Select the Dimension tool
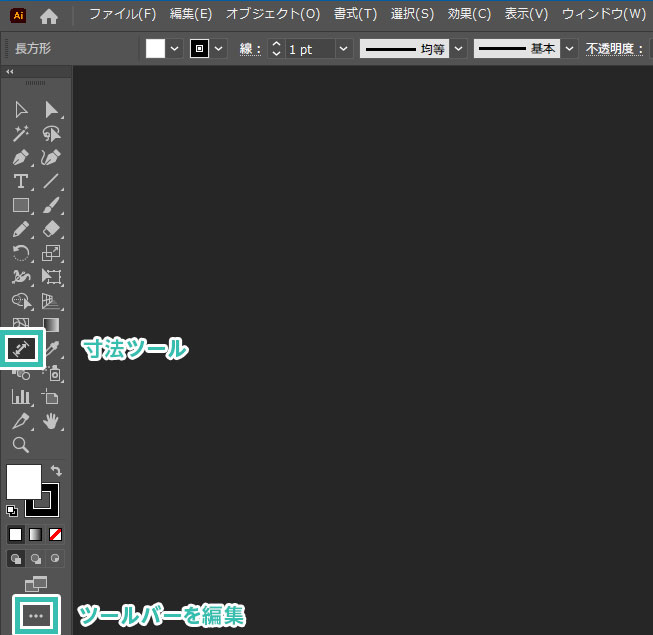This screenshot has width=653, height=635. click(22, 349)
